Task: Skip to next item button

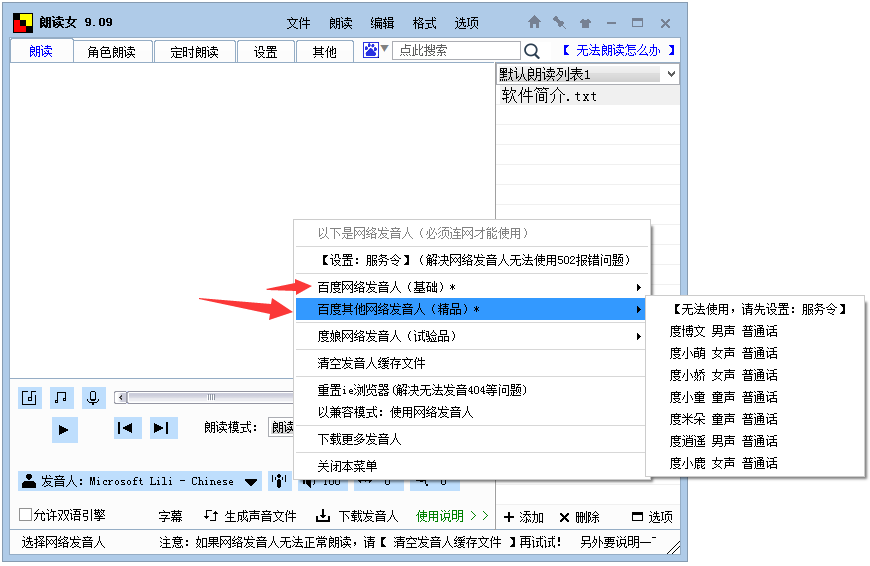Action: coord(163,428)
